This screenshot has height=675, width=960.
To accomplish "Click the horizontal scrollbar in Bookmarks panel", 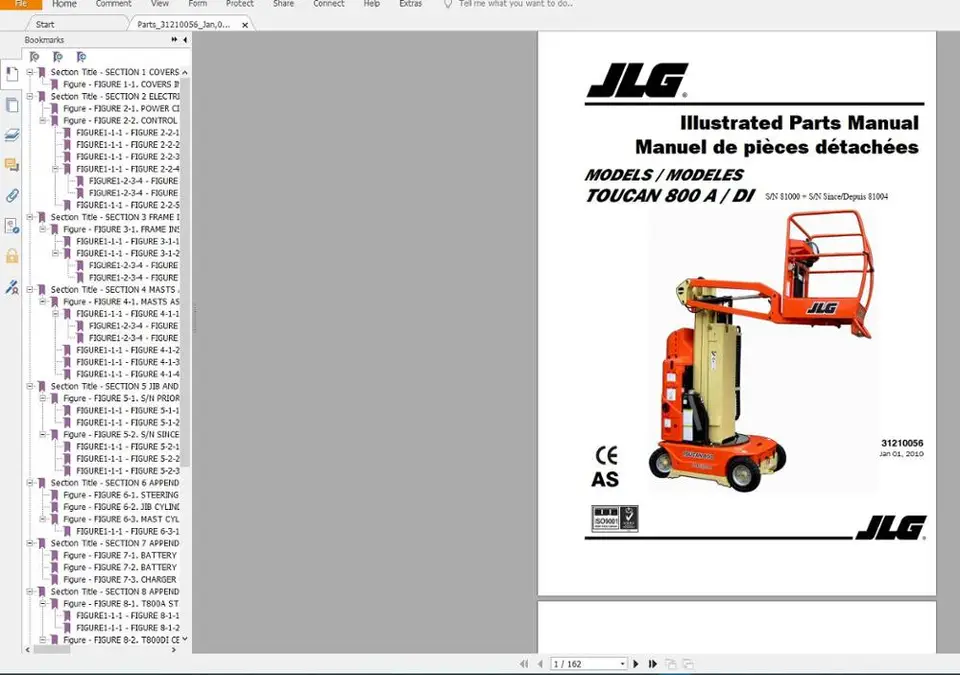I will pyautogui.click(x=101, y=650).
